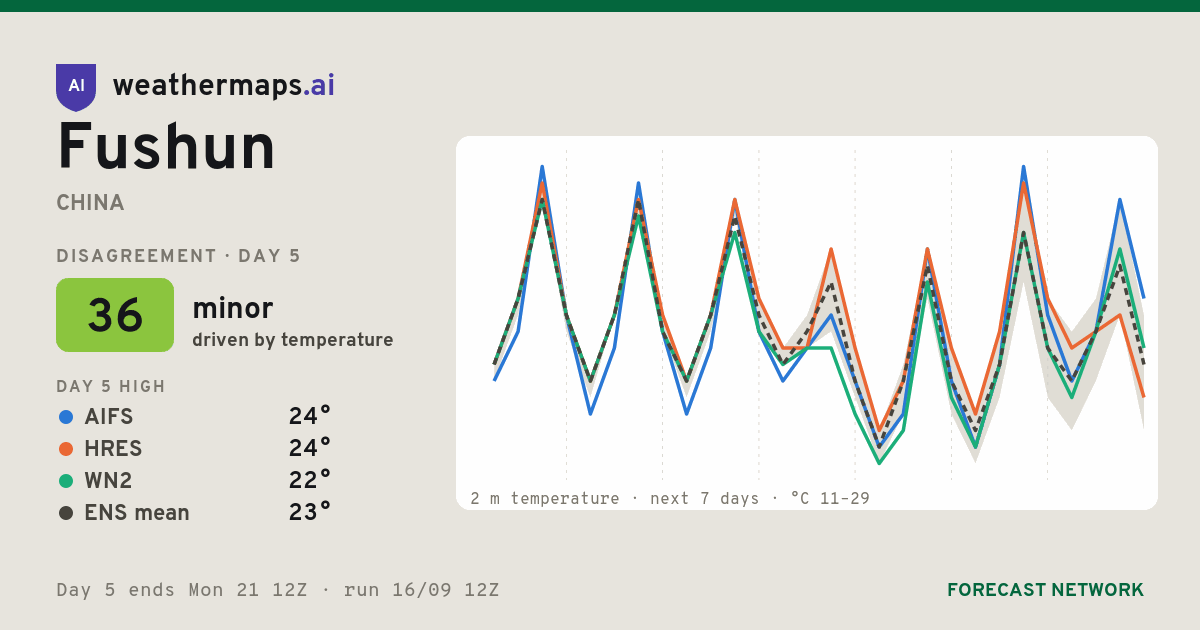Click the AI shield logo icon
This screenshot has height=630, width=1200.
tap(76, 87)
